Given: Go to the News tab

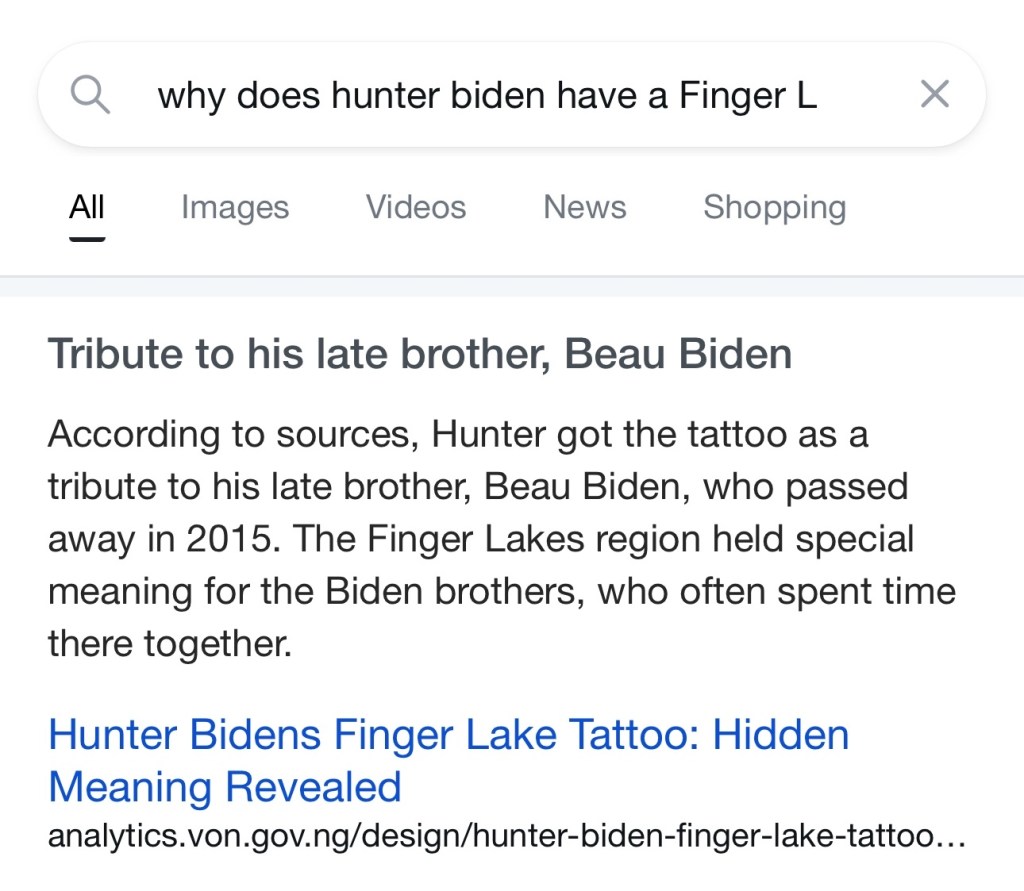Looking at the screenshot, I should tap(585, 207).
